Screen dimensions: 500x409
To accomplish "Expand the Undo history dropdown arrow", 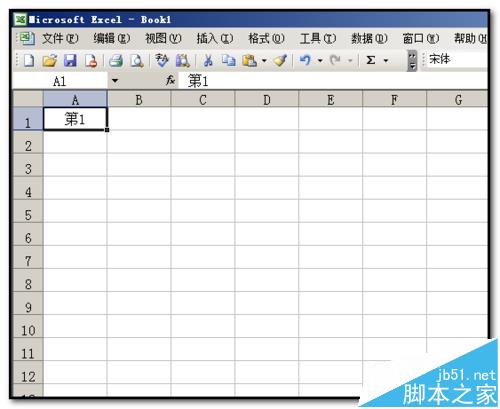I will 320,61.
